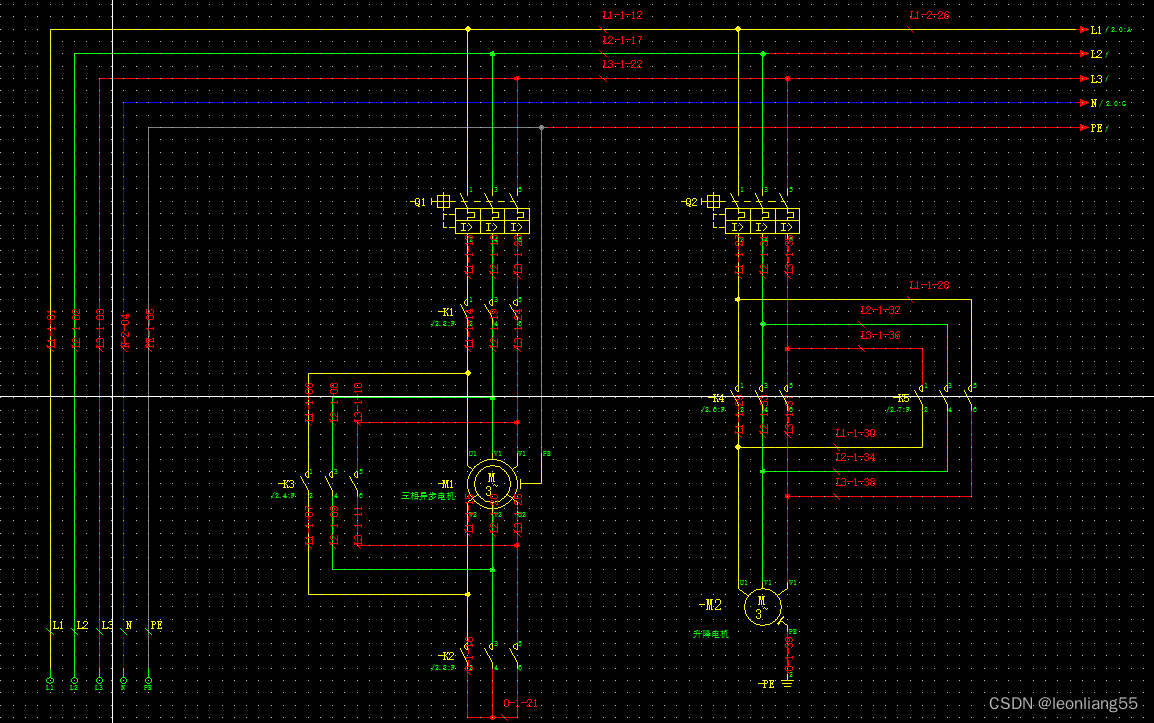
Task: Click the wire label L3-1-22
Action: click(622, 64)
